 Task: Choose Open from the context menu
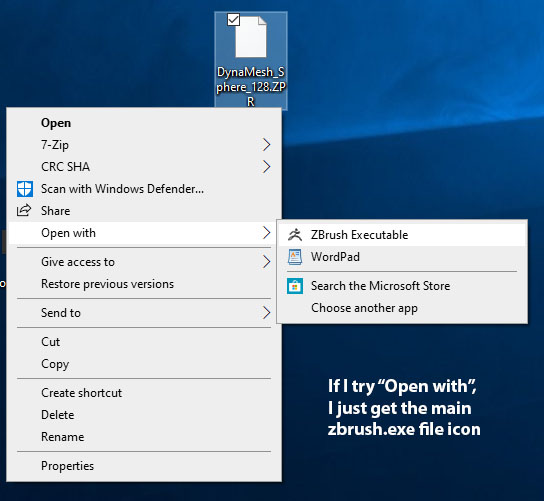pyautogui.click(x=144, y=123)
